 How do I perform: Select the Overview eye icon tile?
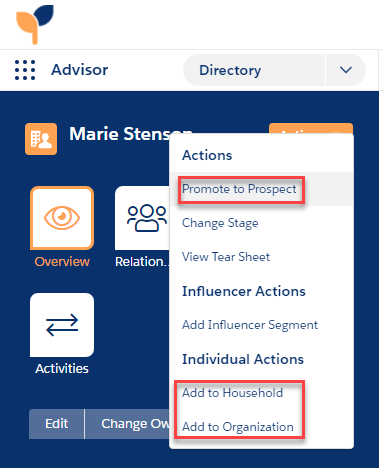(62, 218)
